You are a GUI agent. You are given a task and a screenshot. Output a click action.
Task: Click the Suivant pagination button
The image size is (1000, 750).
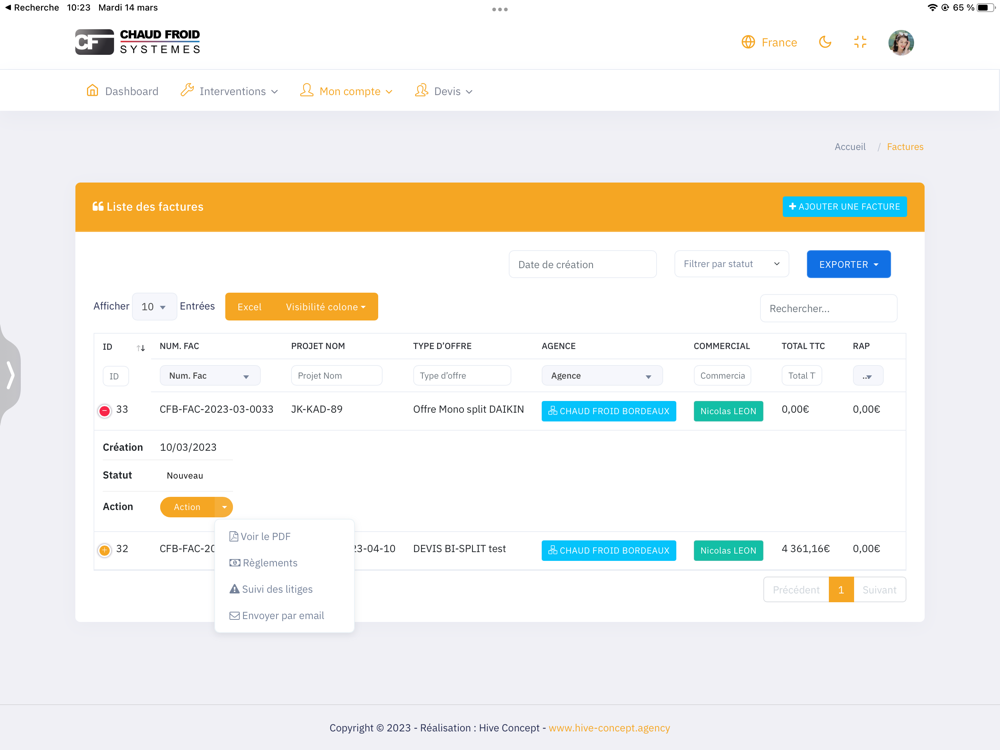coord(879,590)
